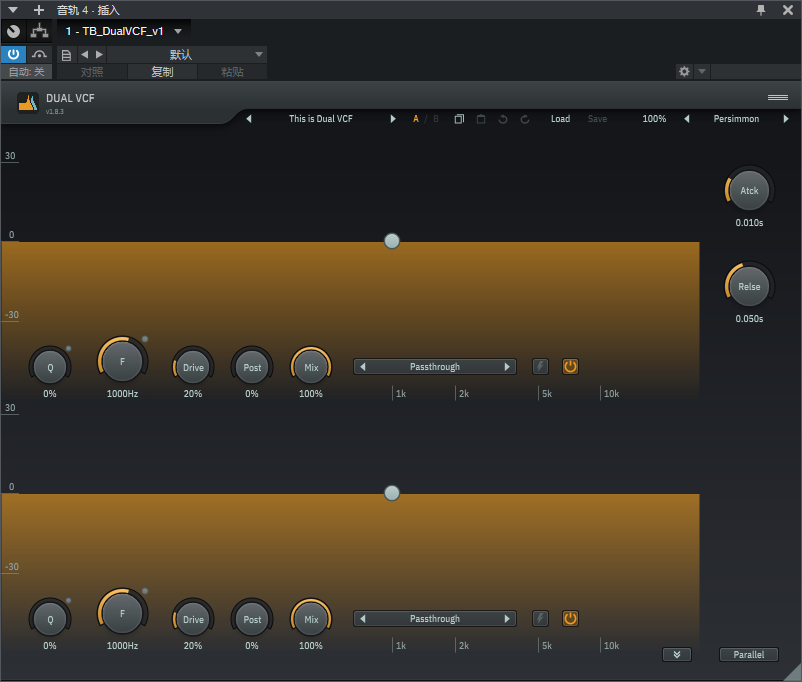Click the Load button
Screen dimensions: 802x682
[x=560, y=119]
